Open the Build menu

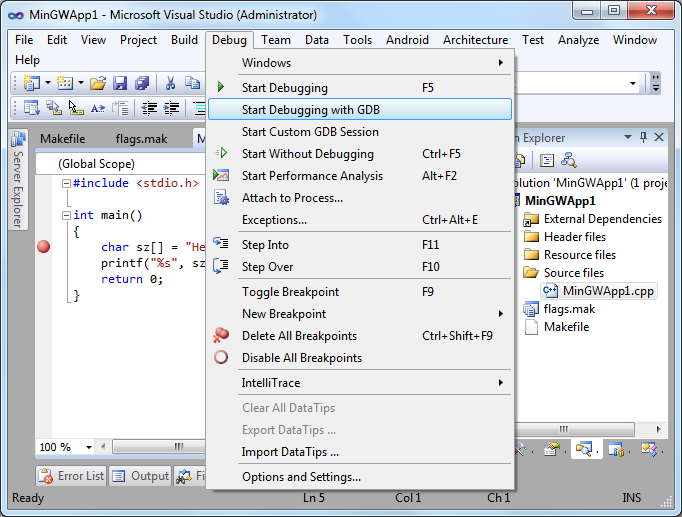(184, 40)
